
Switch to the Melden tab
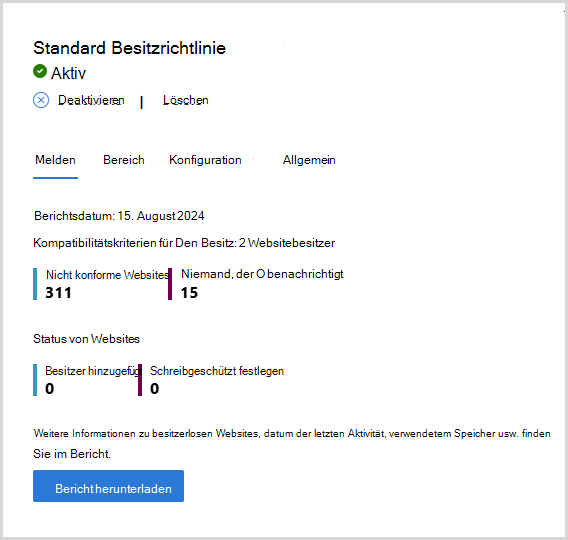(x=55, y=160)
